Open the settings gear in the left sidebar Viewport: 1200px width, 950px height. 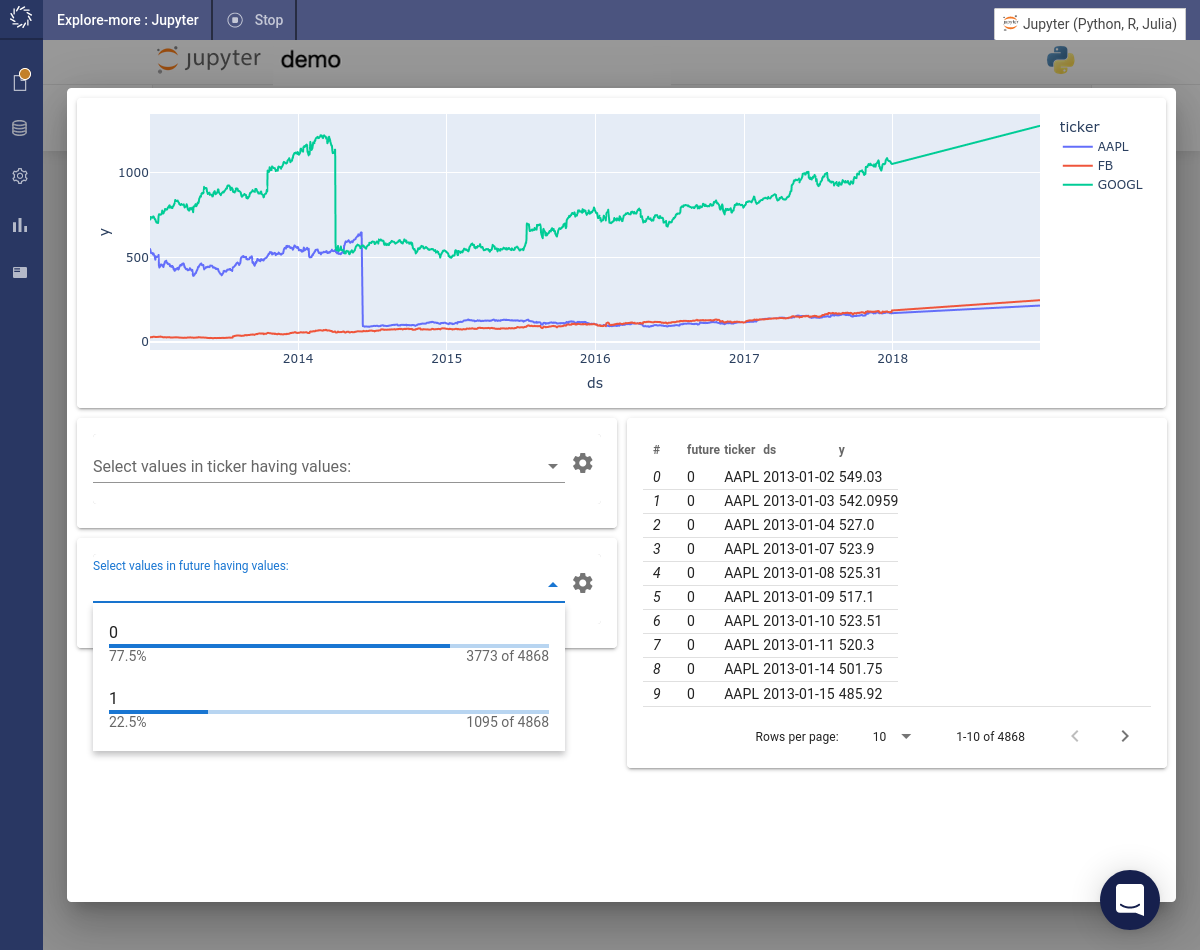pos(20,176)
